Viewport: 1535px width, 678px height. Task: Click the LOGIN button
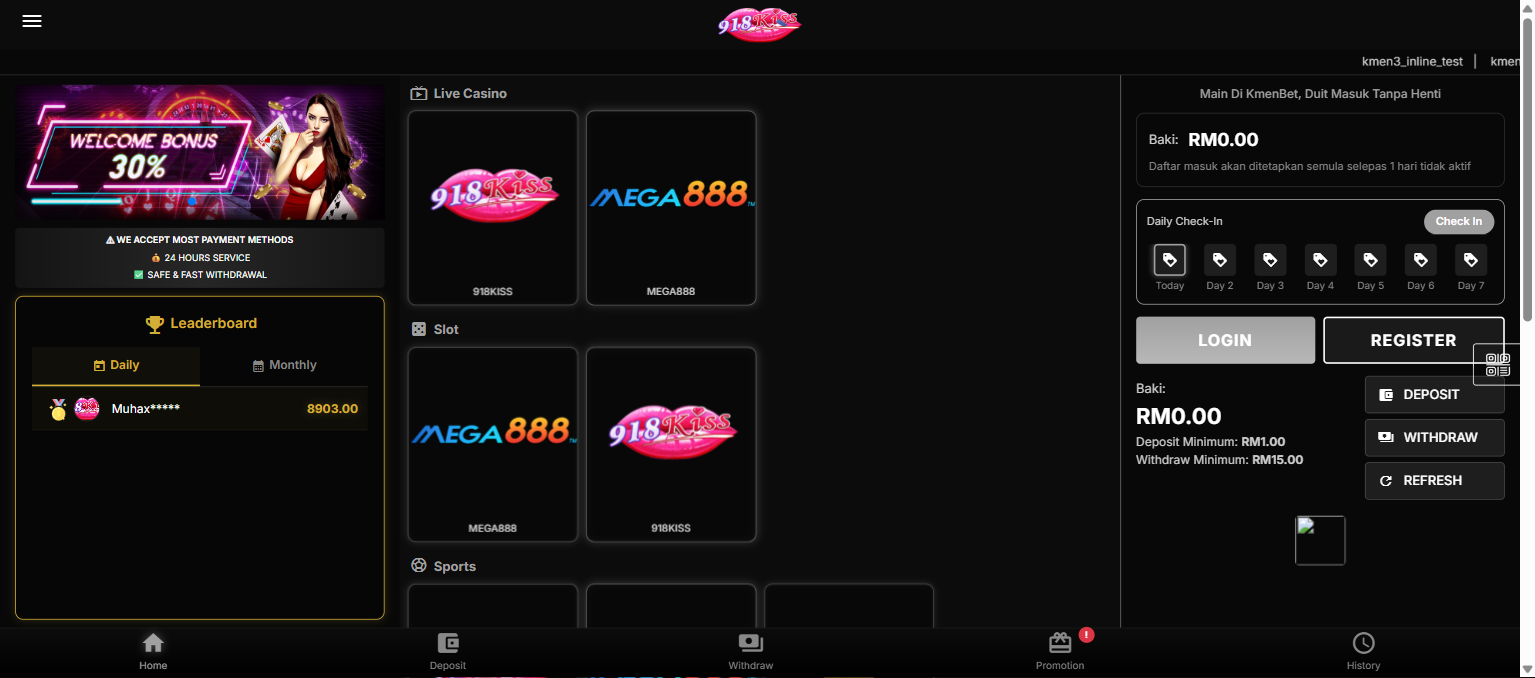[x=1225, y=340]
